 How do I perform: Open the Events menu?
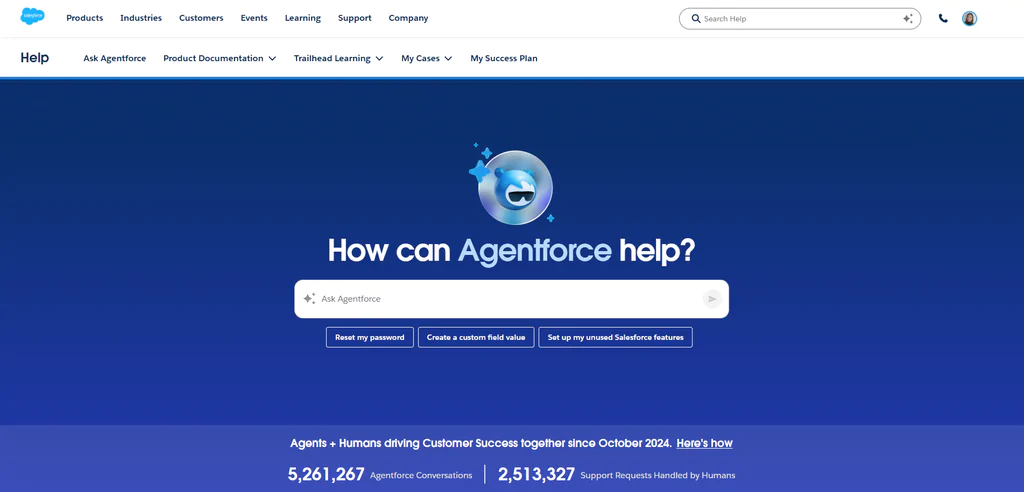[x=254, y=18]
